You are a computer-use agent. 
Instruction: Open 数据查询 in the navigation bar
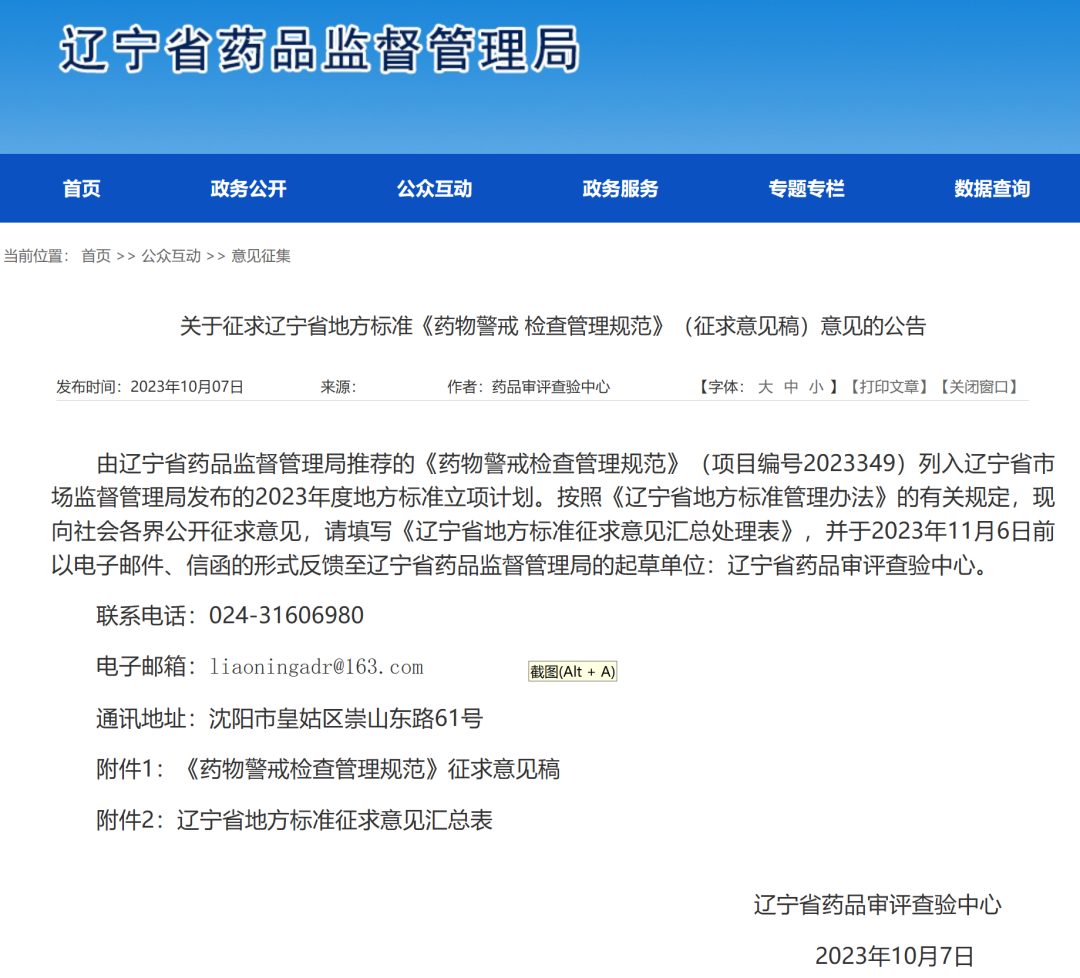coord(992,189)
